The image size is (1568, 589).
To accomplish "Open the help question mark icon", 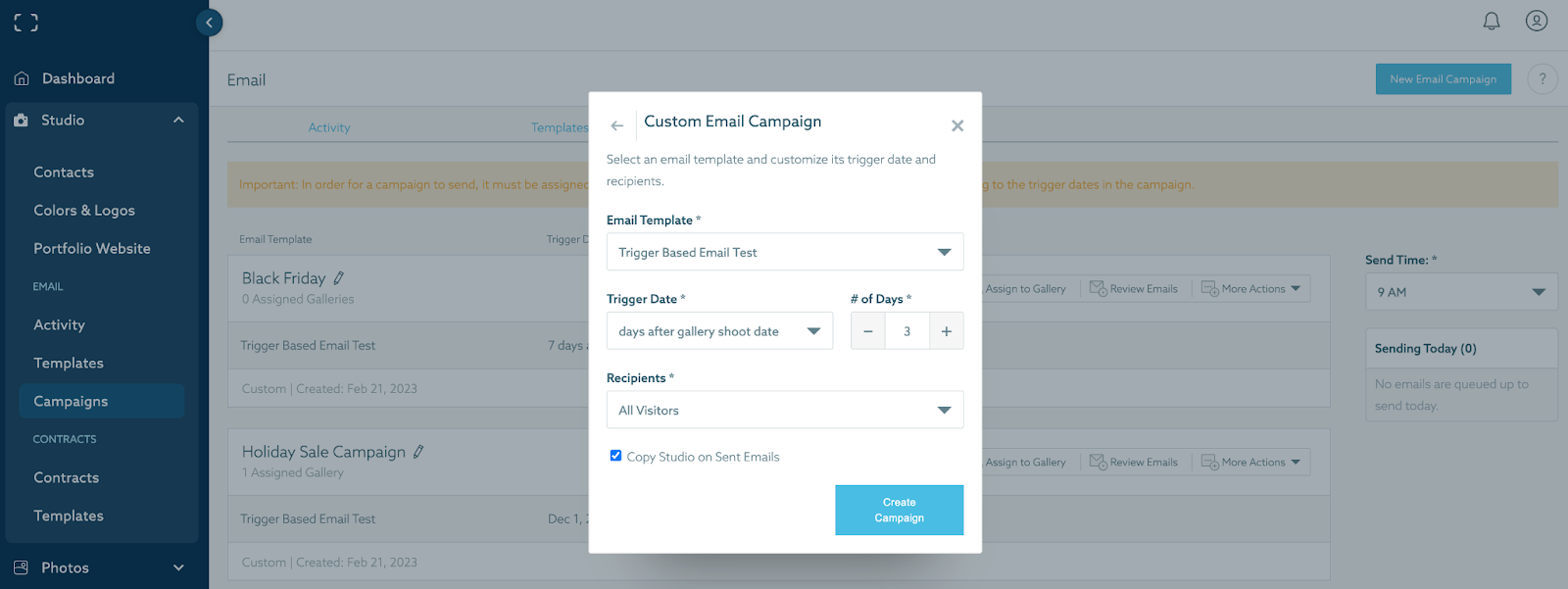I will point(1543,78).
